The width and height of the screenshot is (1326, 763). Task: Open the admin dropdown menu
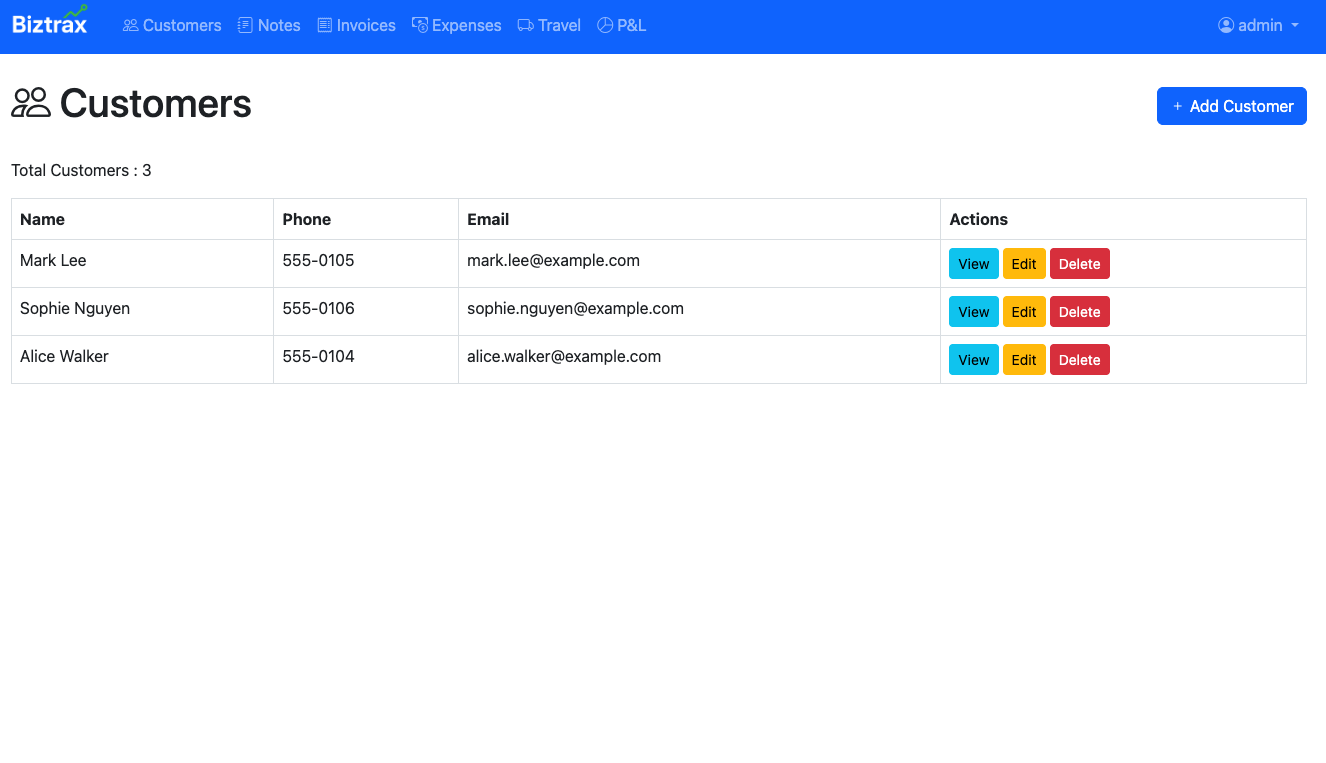pos(1258,25)
